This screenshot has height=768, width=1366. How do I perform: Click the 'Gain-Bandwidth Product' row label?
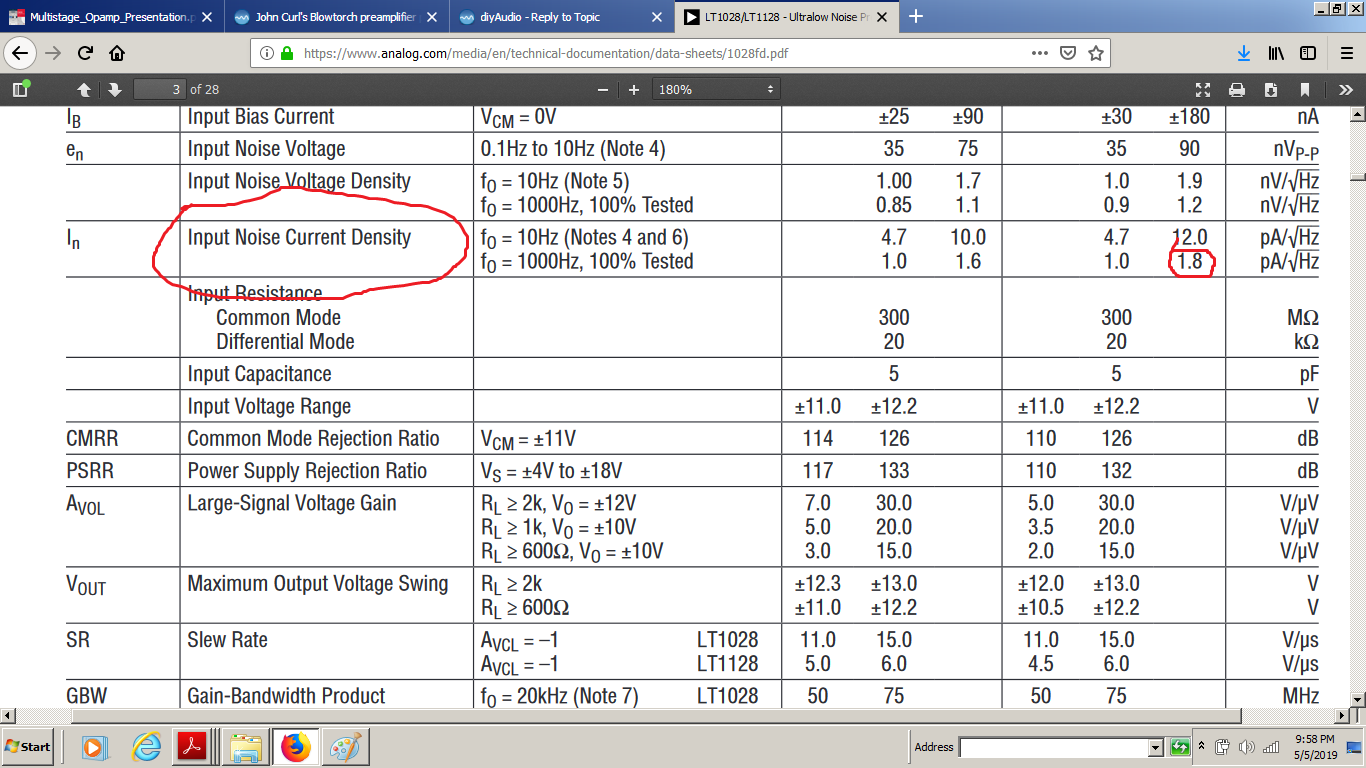[x=286, y=695]
